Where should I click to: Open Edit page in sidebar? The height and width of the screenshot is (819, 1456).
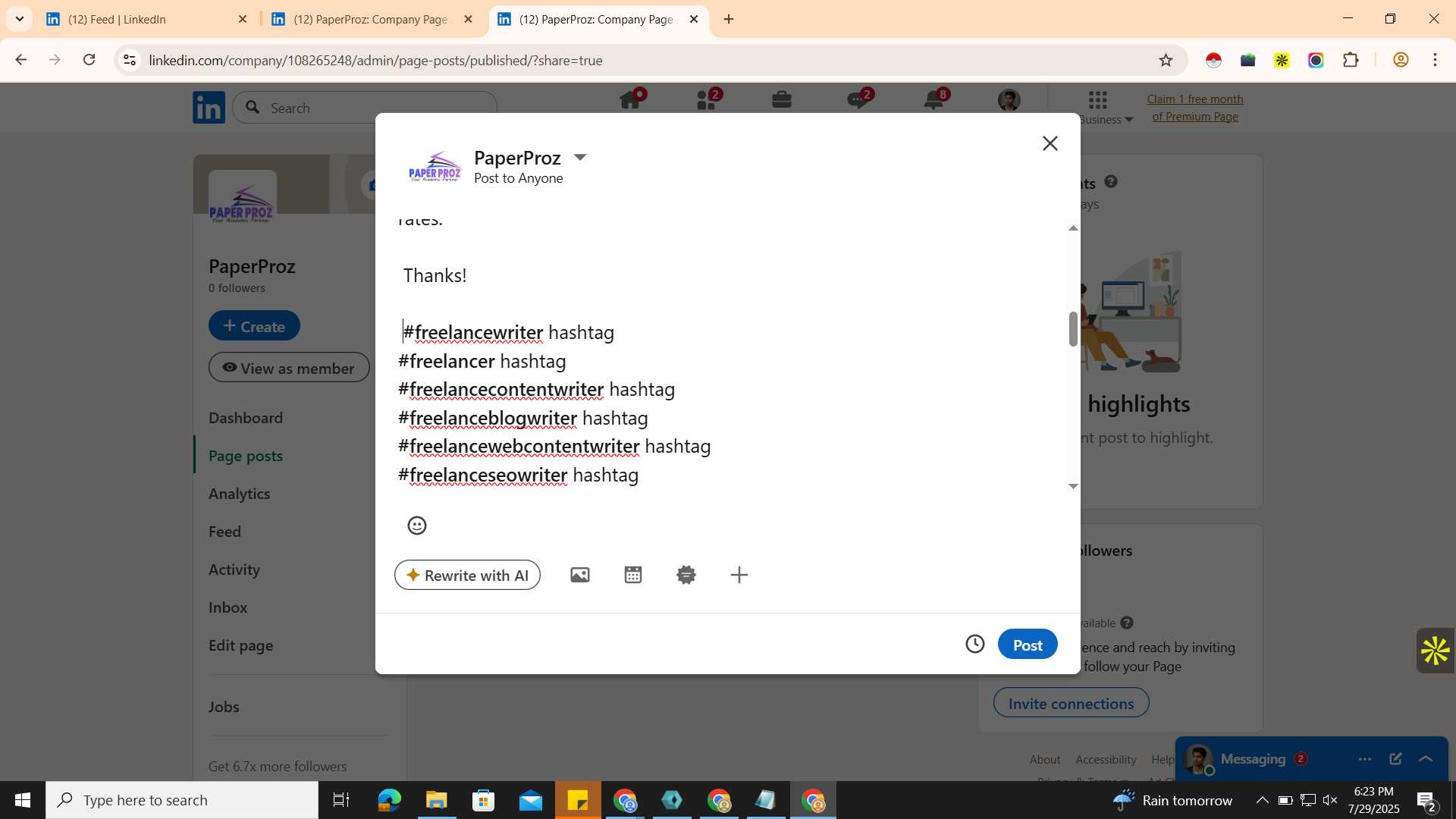pyautogui.click(x=240, y=645)
